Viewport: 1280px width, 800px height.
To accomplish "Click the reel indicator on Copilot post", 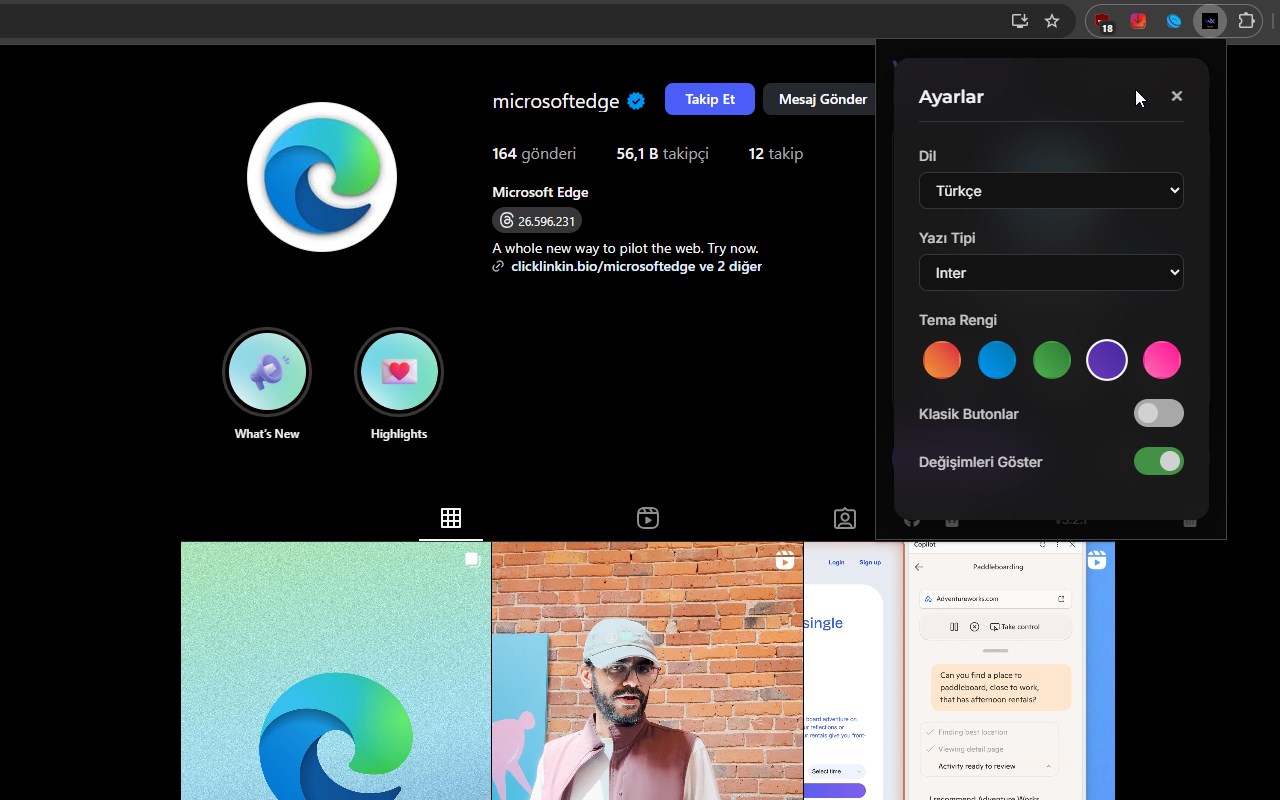I will click(x=1097, y=560).
